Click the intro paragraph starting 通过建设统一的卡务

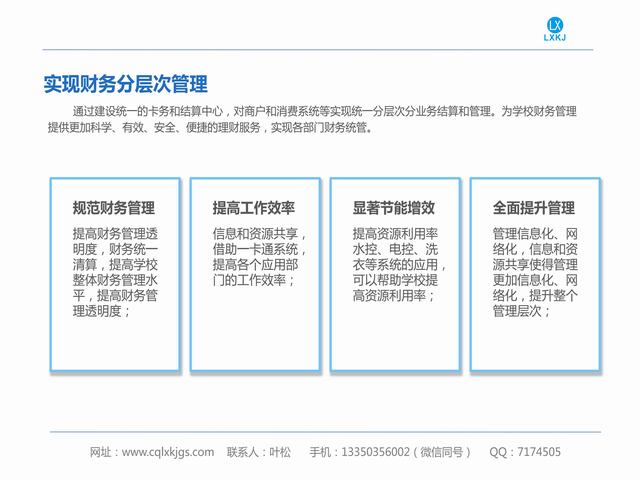coord(312,119)
